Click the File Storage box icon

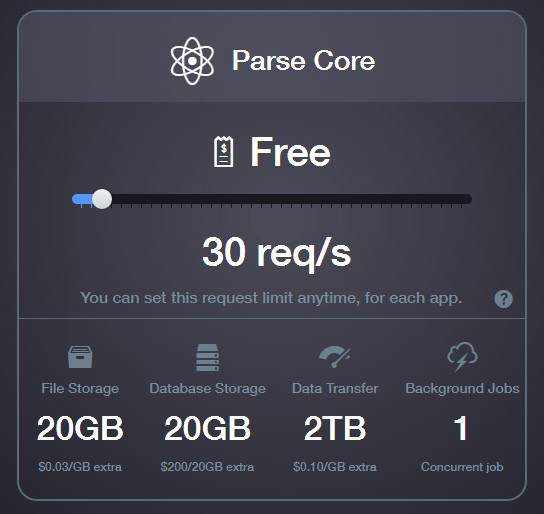80,357
